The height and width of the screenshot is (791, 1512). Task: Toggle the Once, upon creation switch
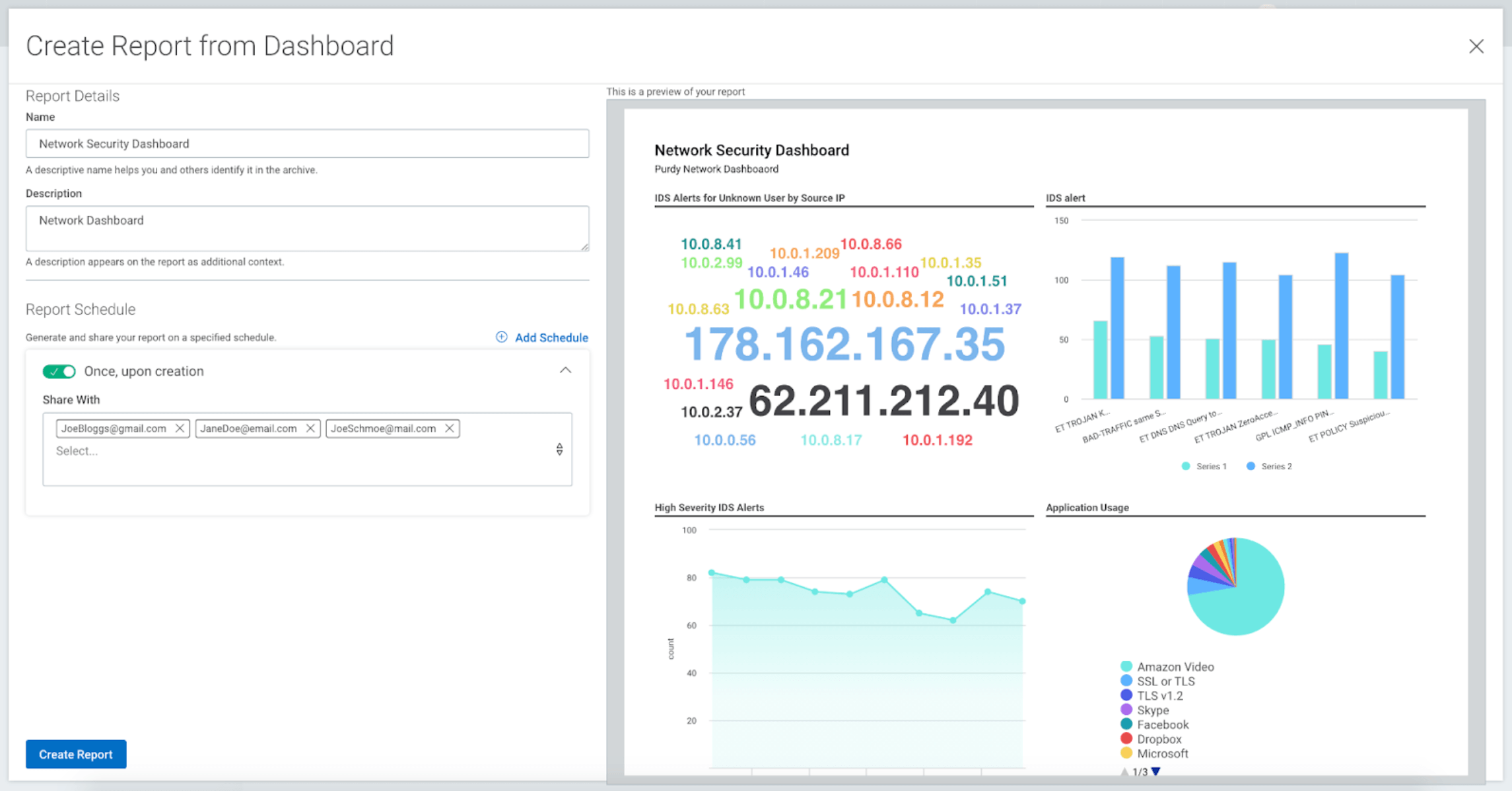(x=59, y=371)
